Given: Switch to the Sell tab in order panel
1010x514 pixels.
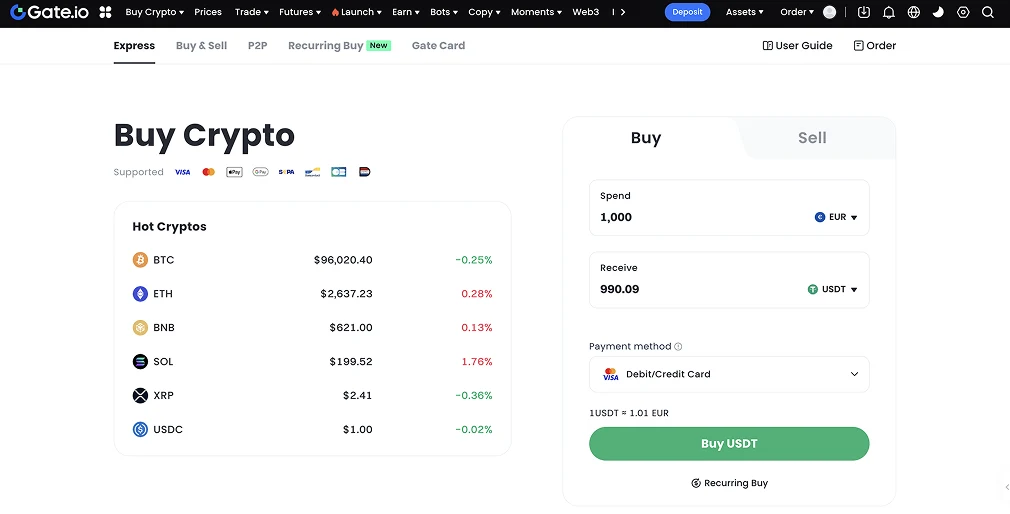Looking at the screenshot, I should [812, 138].
